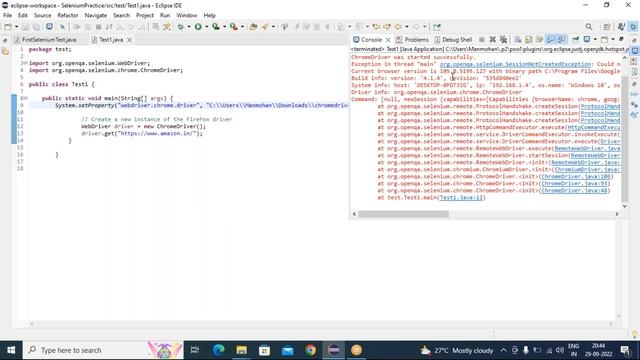Screen dimensions: 640x360
Task: Click the Back navigation arrow icon
Action: coord(398,27)
